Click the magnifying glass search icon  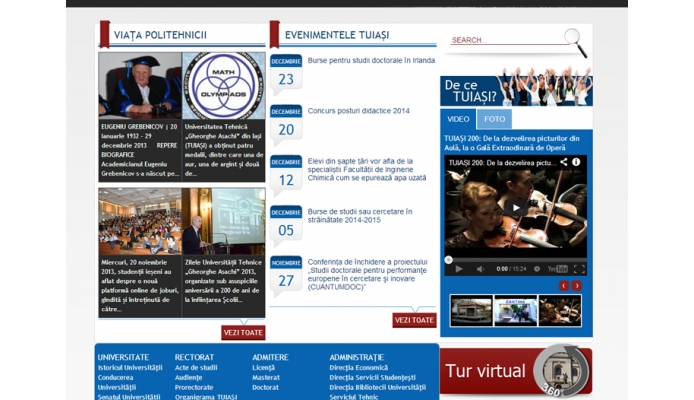tap(575, 42)
